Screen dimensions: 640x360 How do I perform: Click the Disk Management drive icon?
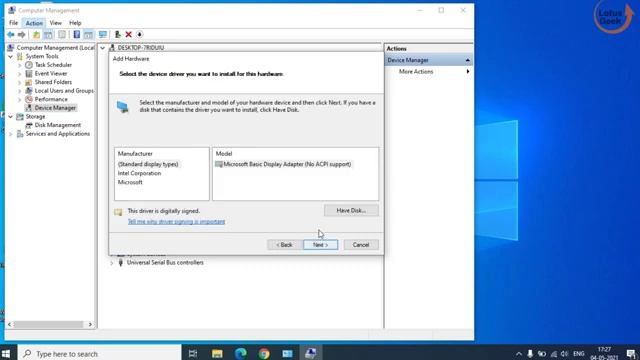point(29,125)
